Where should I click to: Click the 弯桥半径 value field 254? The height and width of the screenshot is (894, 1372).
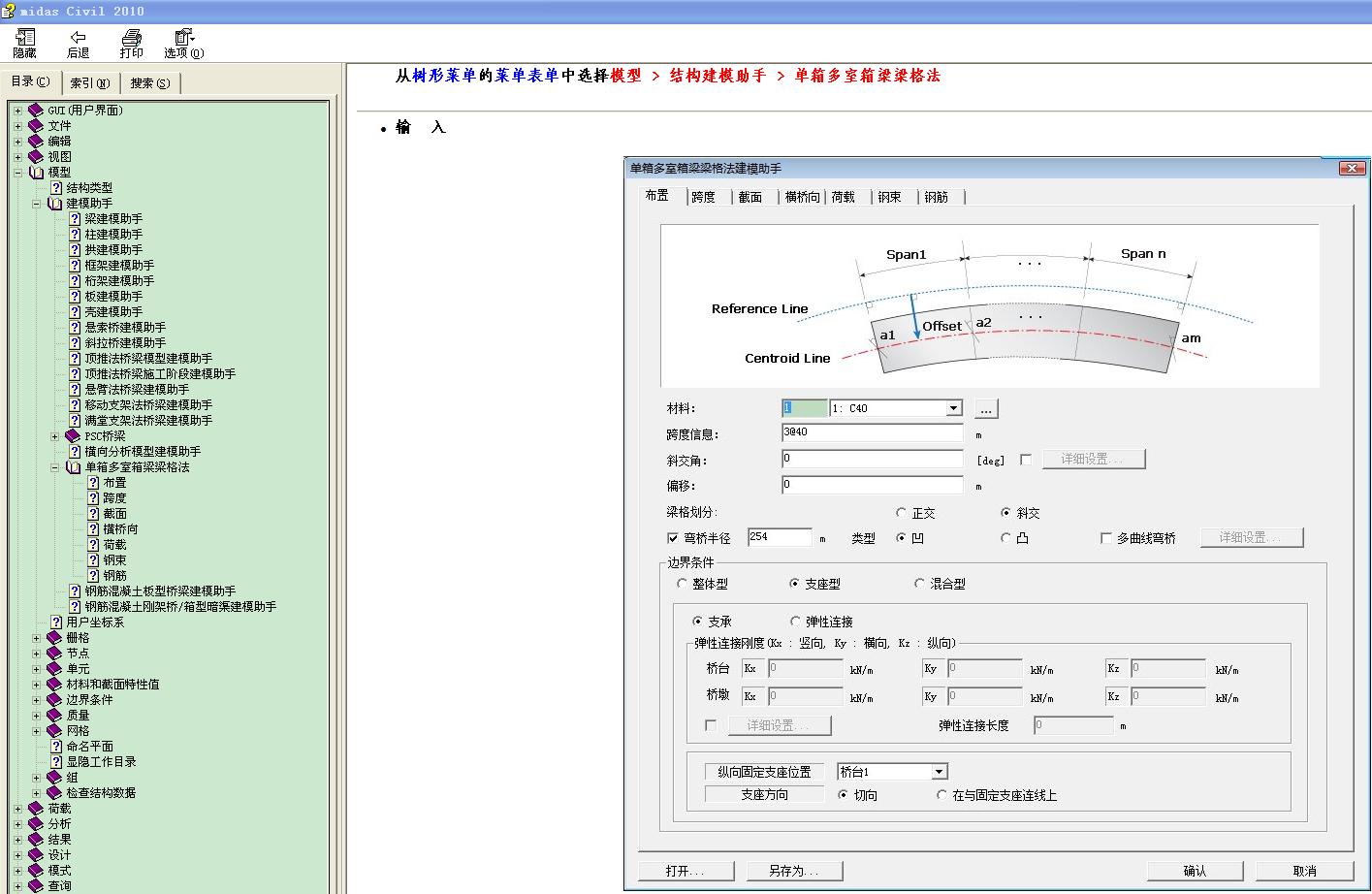tap(780, 537)
